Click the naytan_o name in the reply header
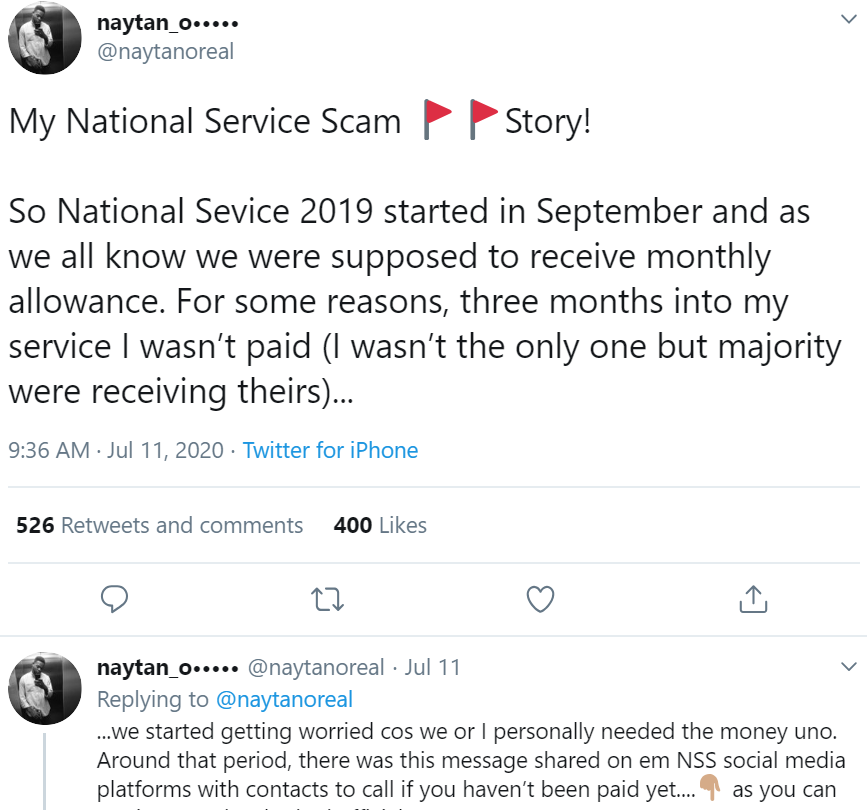Image resolution: width=867 pixels, height=810 pixels. (x=167, y=667)
